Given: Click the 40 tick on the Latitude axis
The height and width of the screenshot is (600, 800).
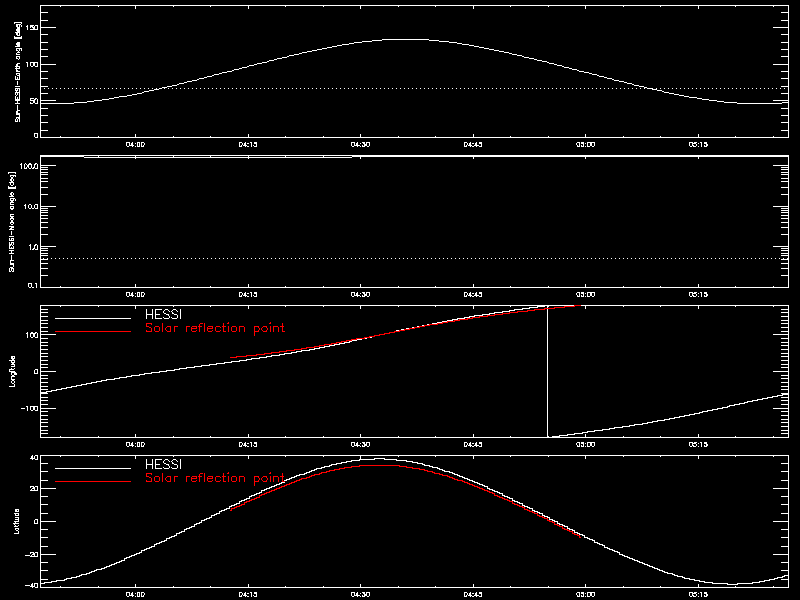Looking at the screenshot, I should [x=34, y=458].
